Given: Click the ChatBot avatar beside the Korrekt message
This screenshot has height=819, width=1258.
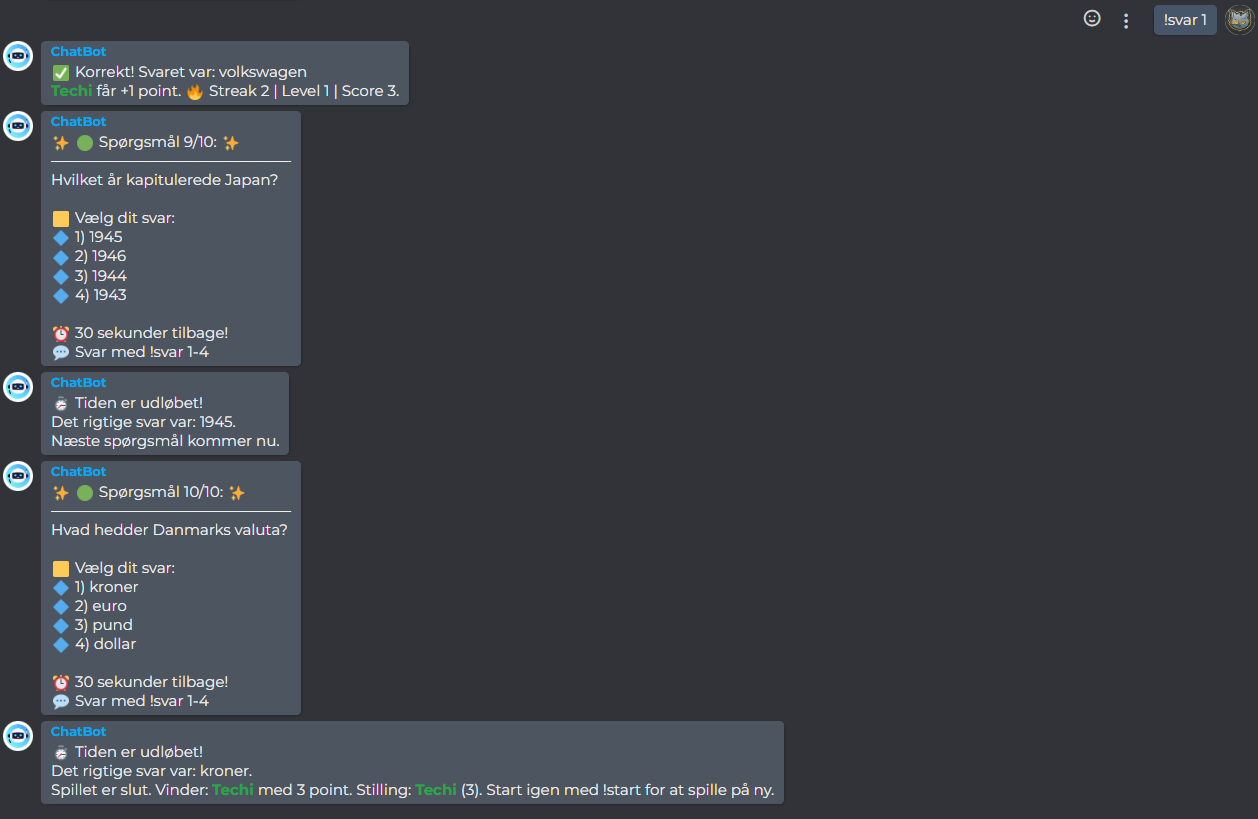Looking at the screenshot, I should tap(18, 57).
